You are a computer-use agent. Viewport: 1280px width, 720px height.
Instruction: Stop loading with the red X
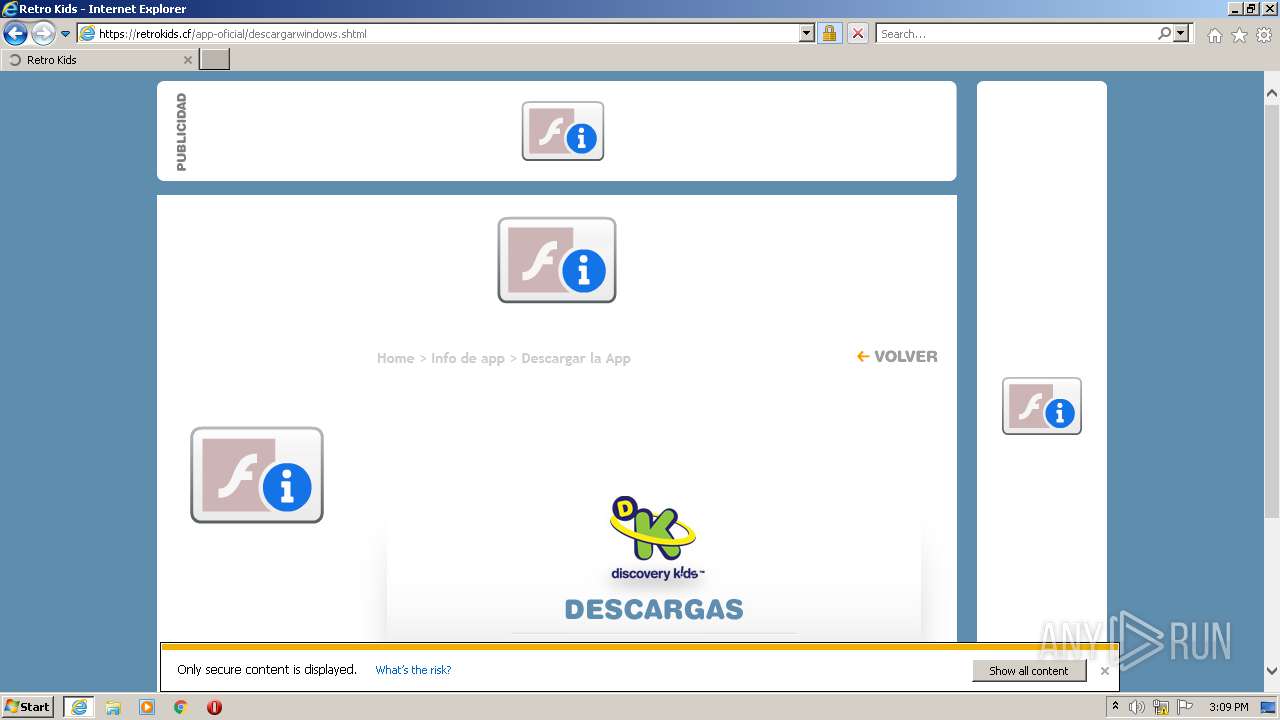858,34
